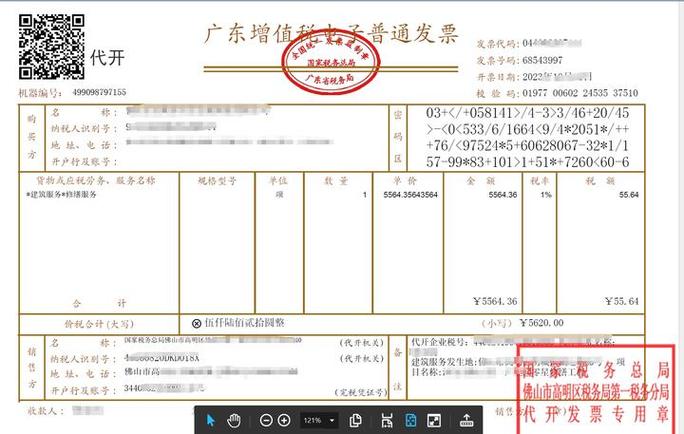
Task: Click unit price 5564.35643564
Action: tap(410, 195)
